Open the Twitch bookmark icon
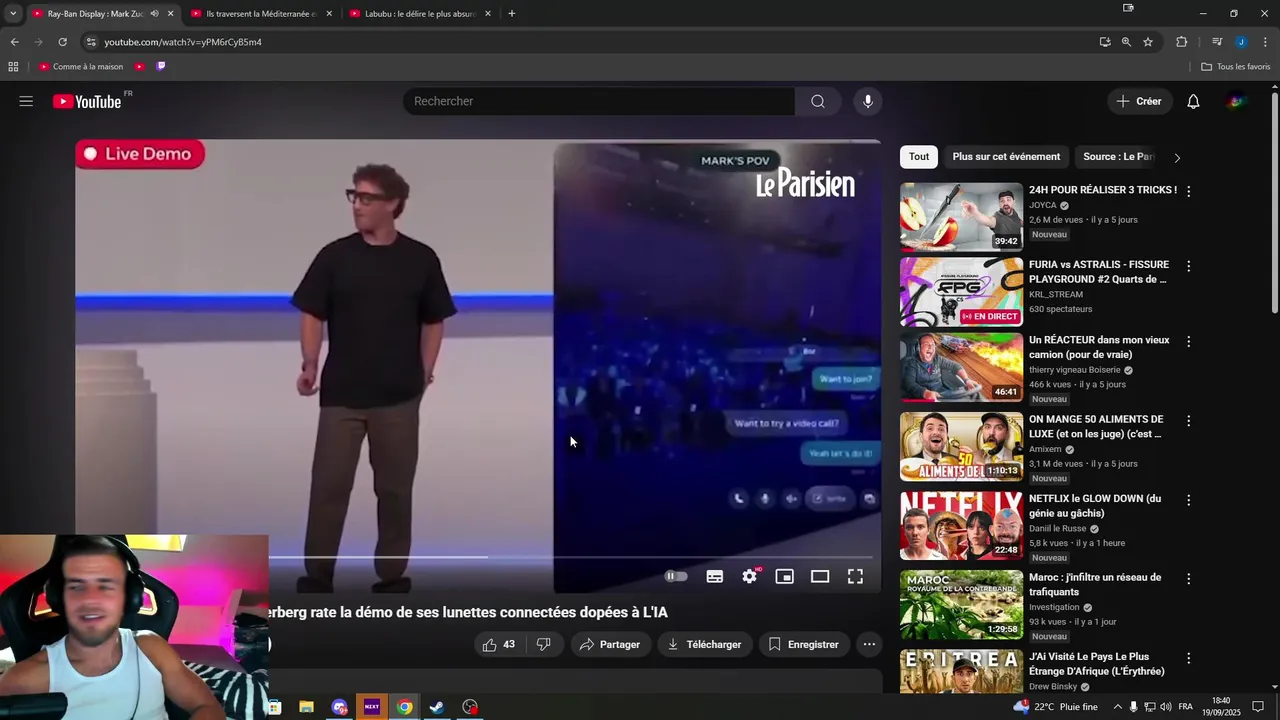 161,67
